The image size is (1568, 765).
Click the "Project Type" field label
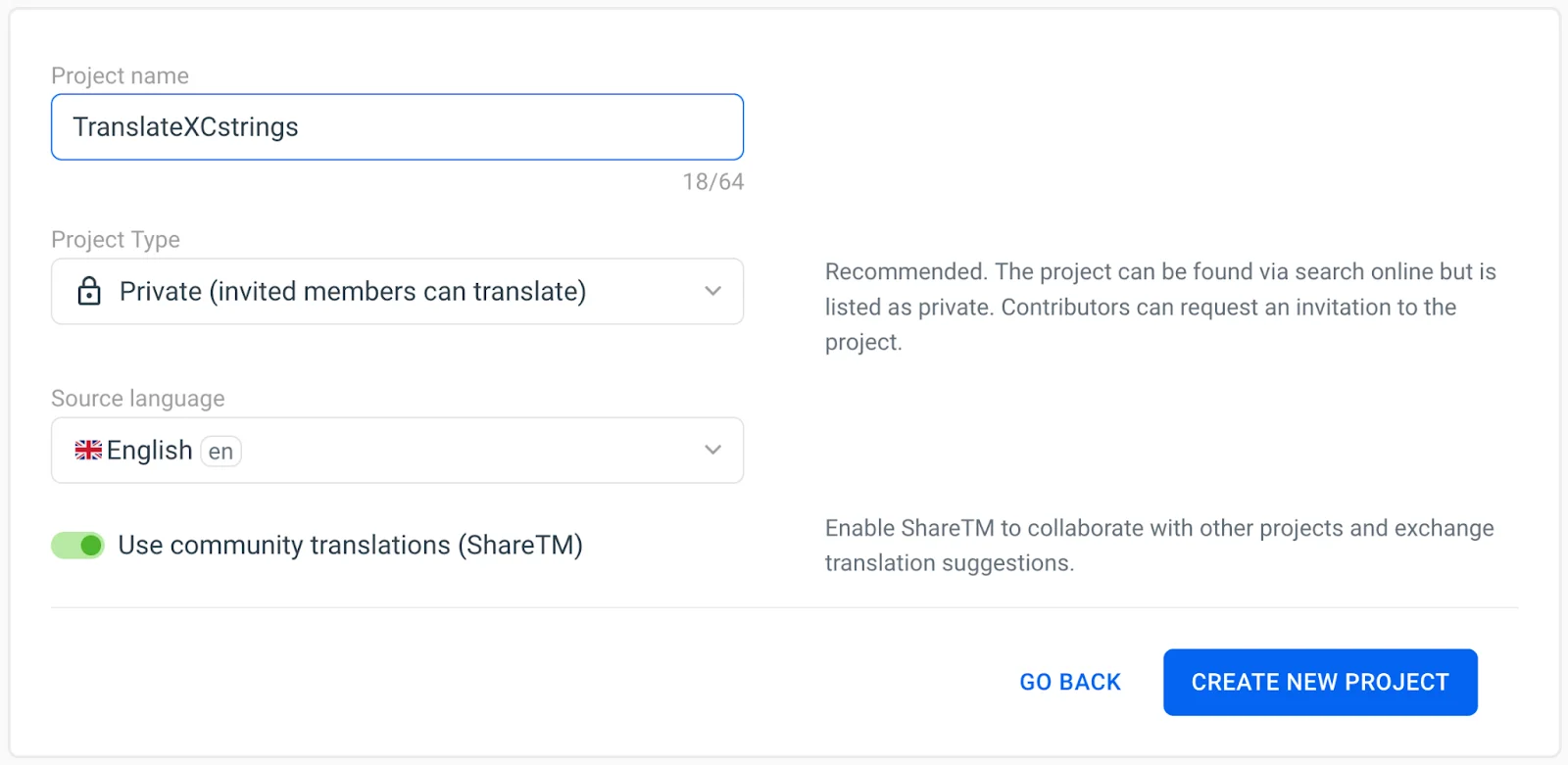click(x=116, y=239)
